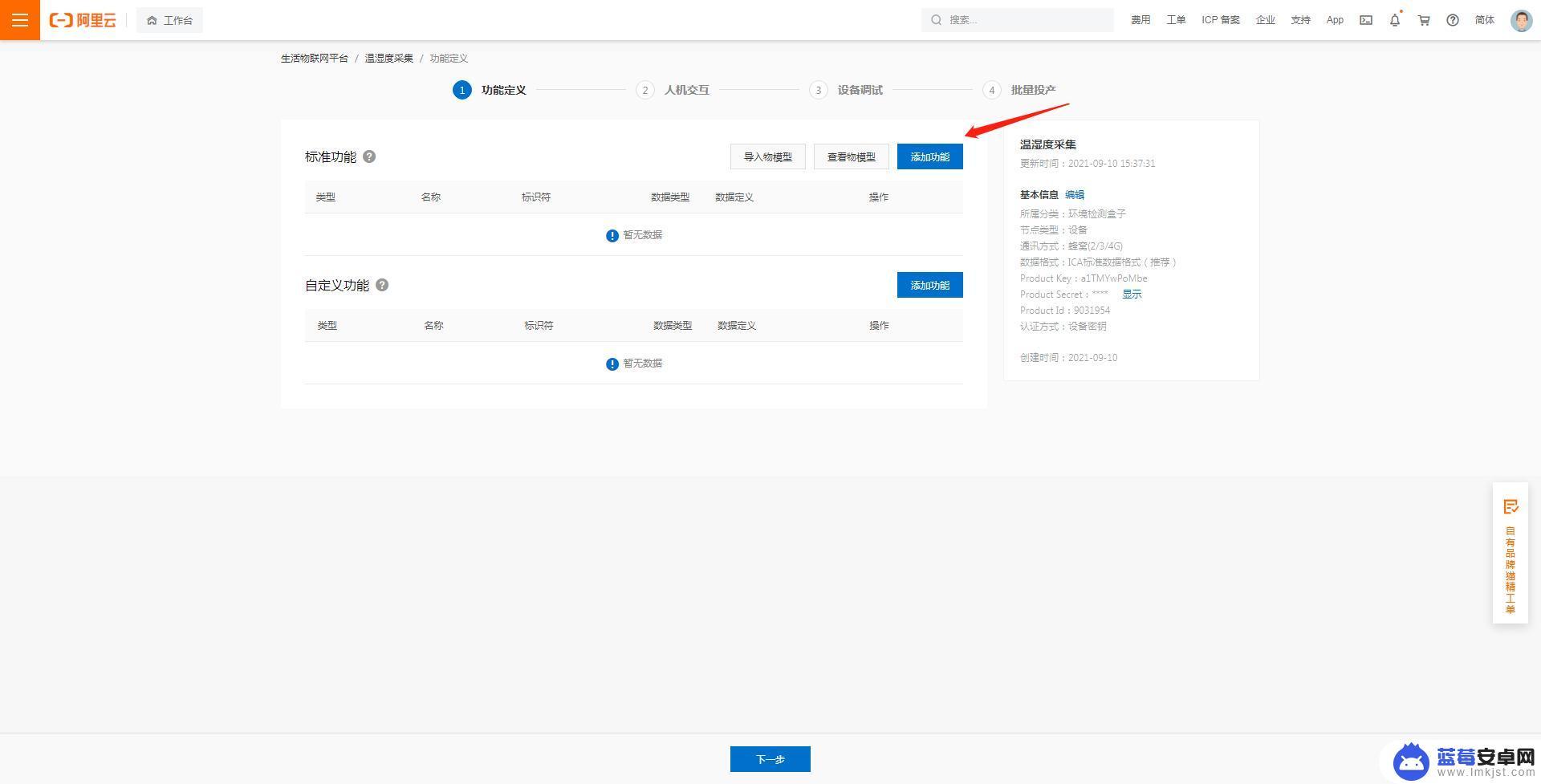The image size is (1541, 784).
Task: Open the shopping cart icon
Action: click(x=1424, y=20)
